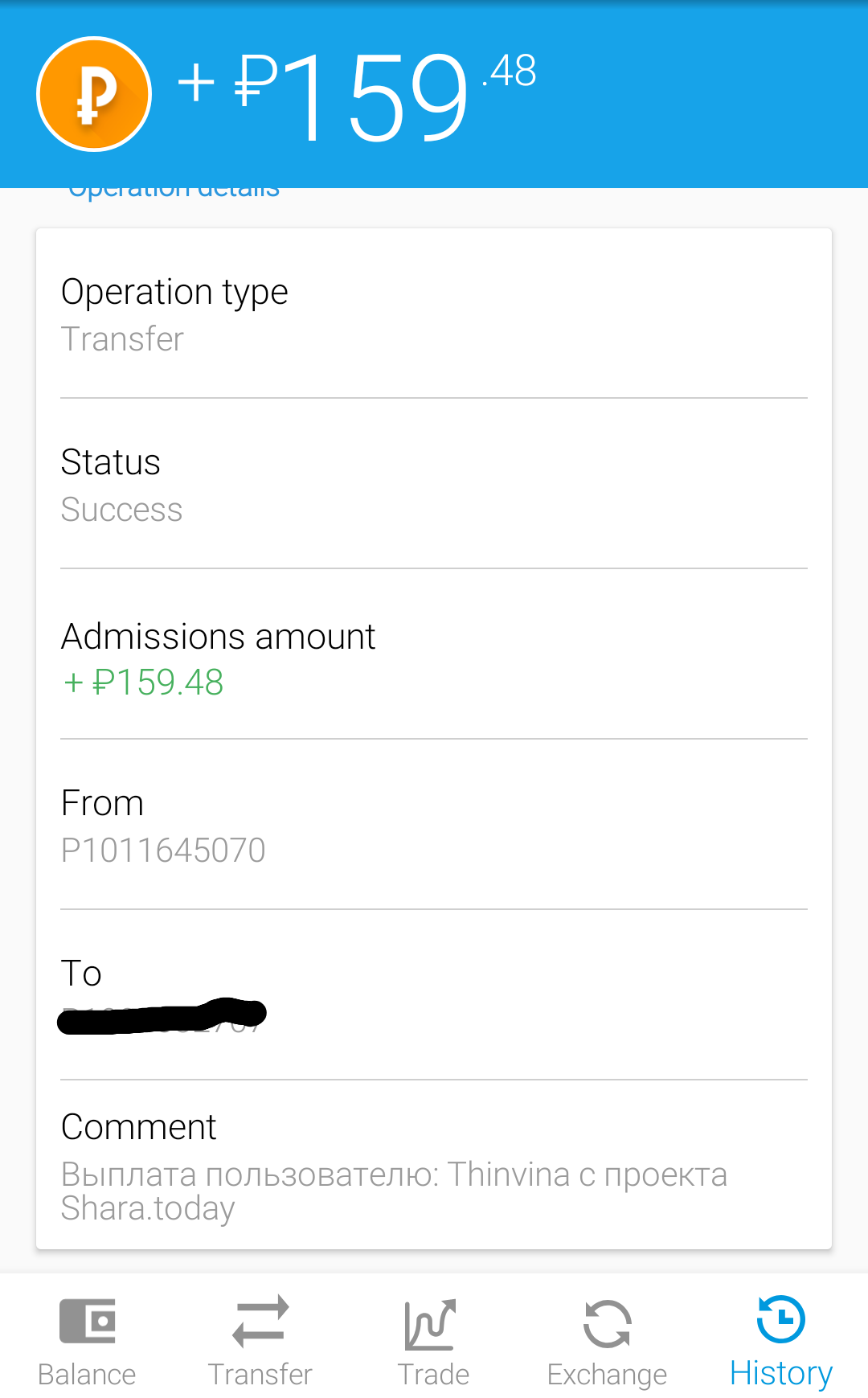Open the History clock icon
The image size is (868, 1398).
[781, 1319]
